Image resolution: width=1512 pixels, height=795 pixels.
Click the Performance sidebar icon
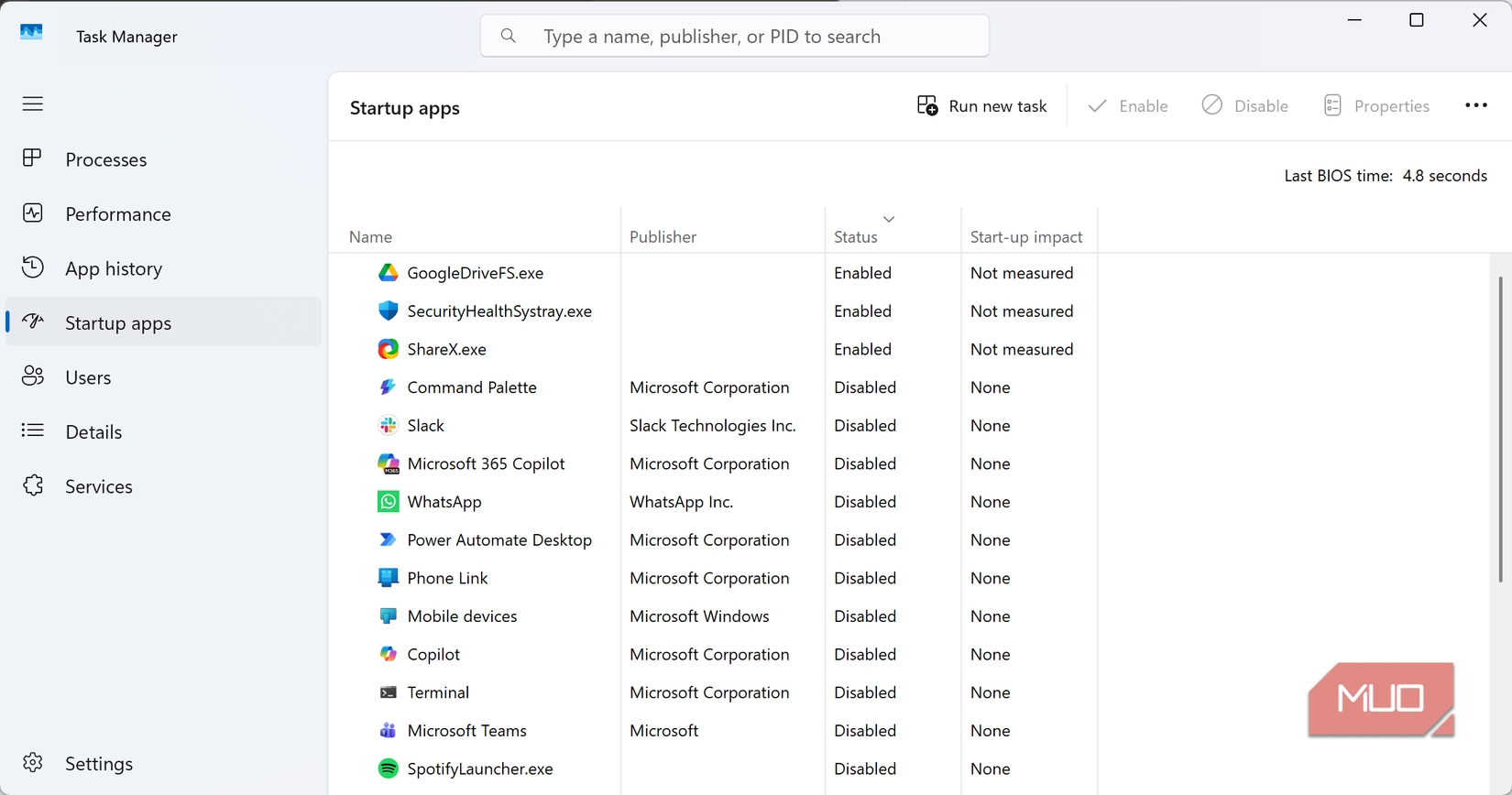(x=33, y=213)
